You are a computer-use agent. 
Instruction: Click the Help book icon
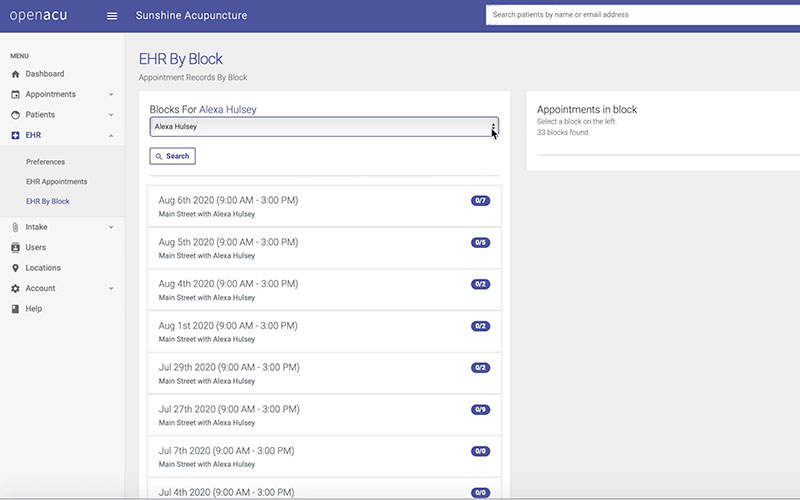coord(15,309)
